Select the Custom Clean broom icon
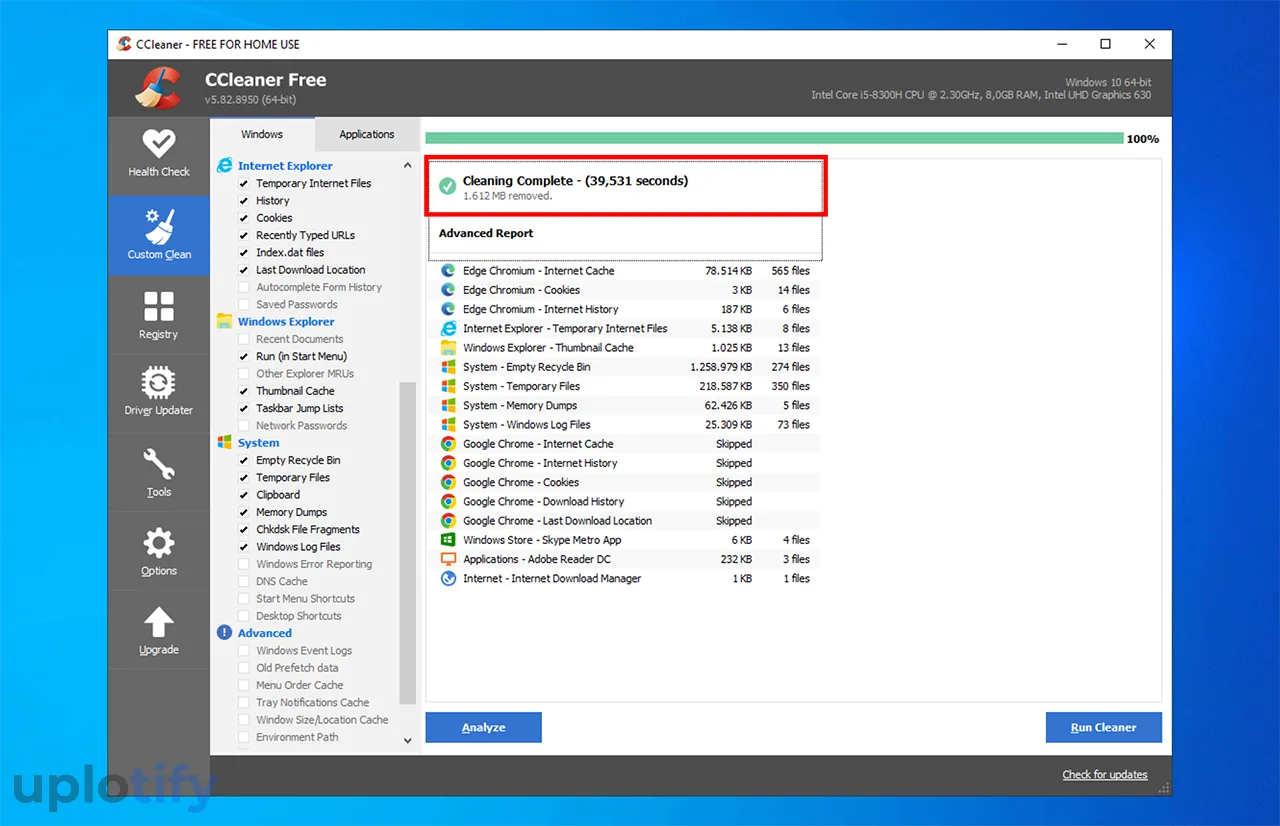Viewport: 1280px width, 826px height. tap(159, 226)
